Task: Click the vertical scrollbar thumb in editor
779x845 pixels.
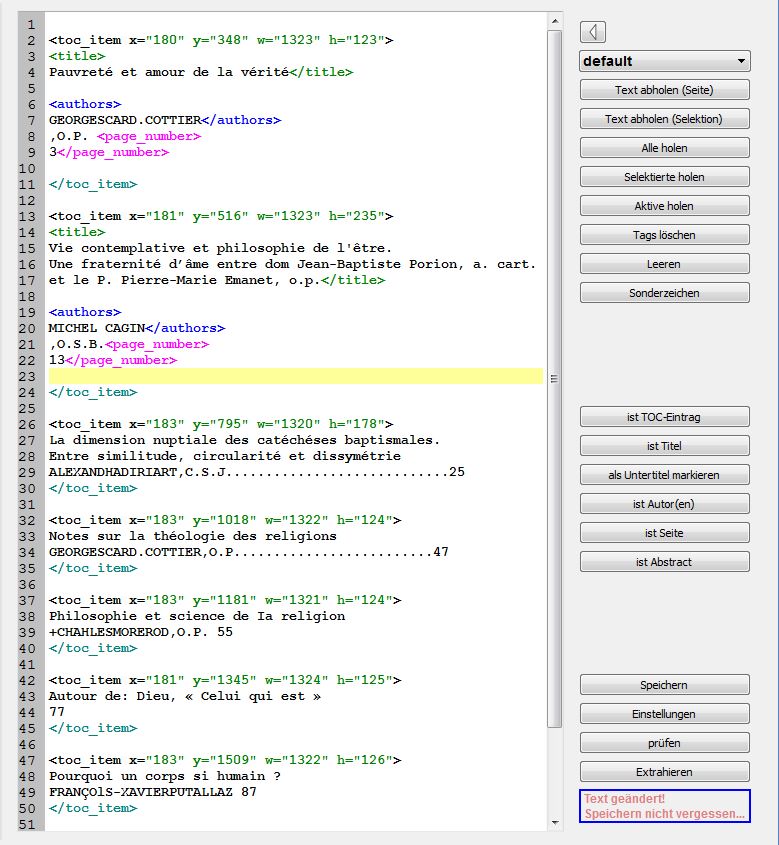Action: [x=554, y=379]
